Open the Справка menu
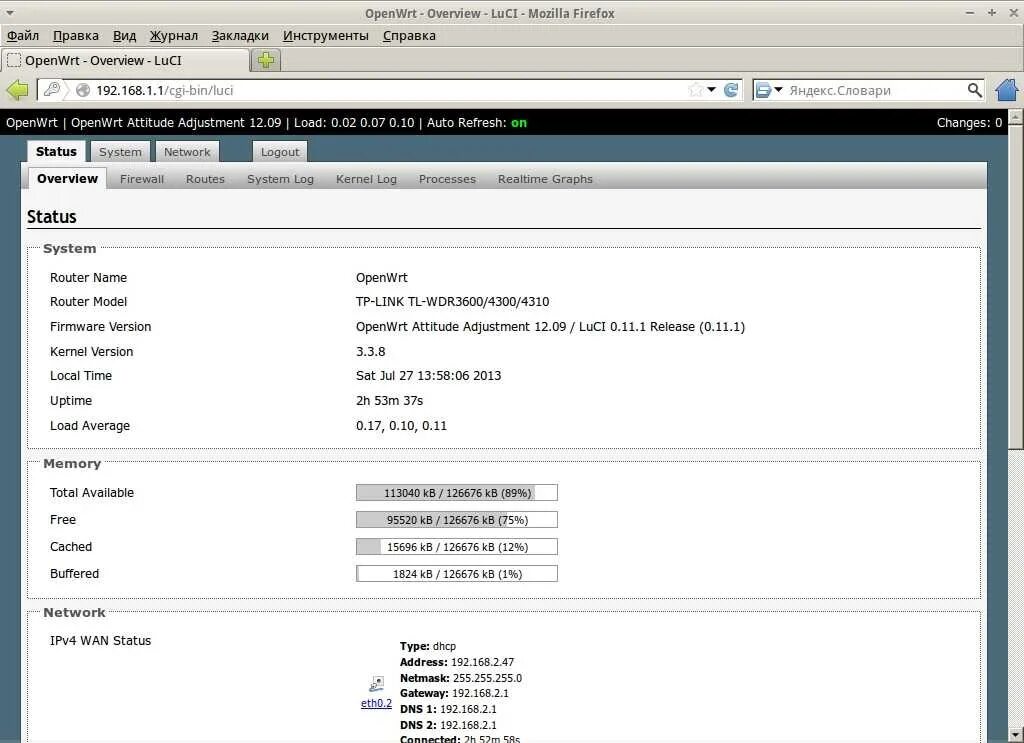The image size is (1024, 743). [x=409, y=36]
